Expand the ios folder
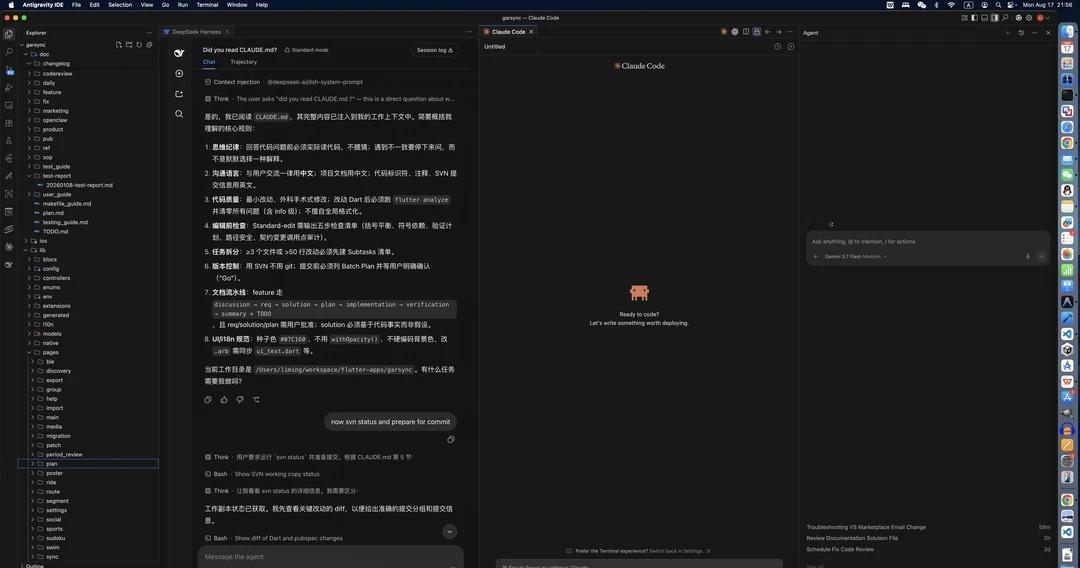The height and width of the screenshot is (568, 1080). tap(43, 241)
